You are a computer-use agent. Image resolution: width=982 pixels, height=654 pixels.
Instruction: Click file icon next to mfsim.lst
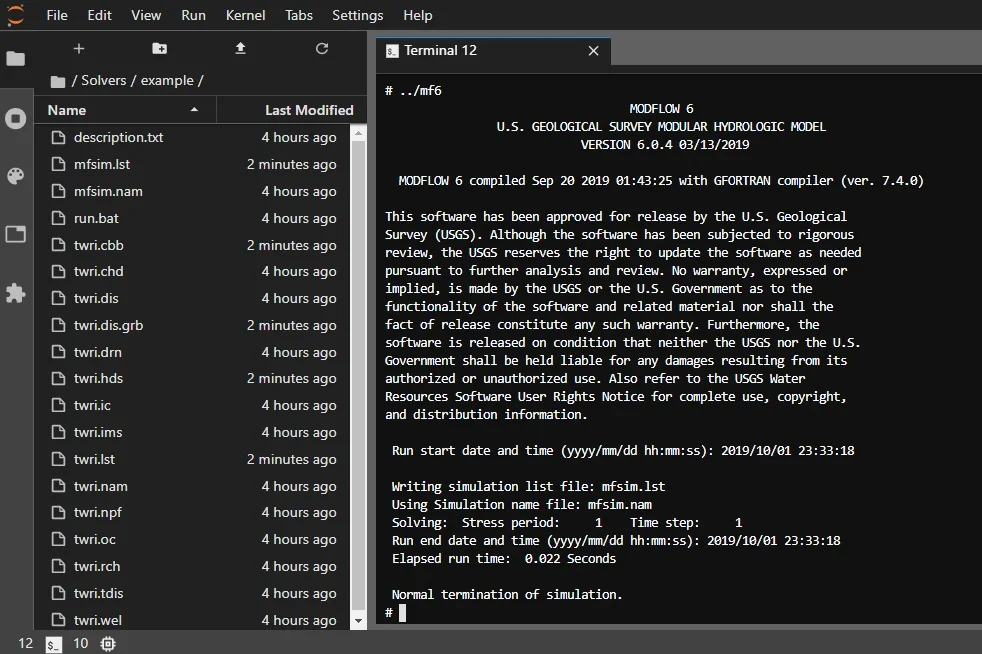(x=58, y=164)
